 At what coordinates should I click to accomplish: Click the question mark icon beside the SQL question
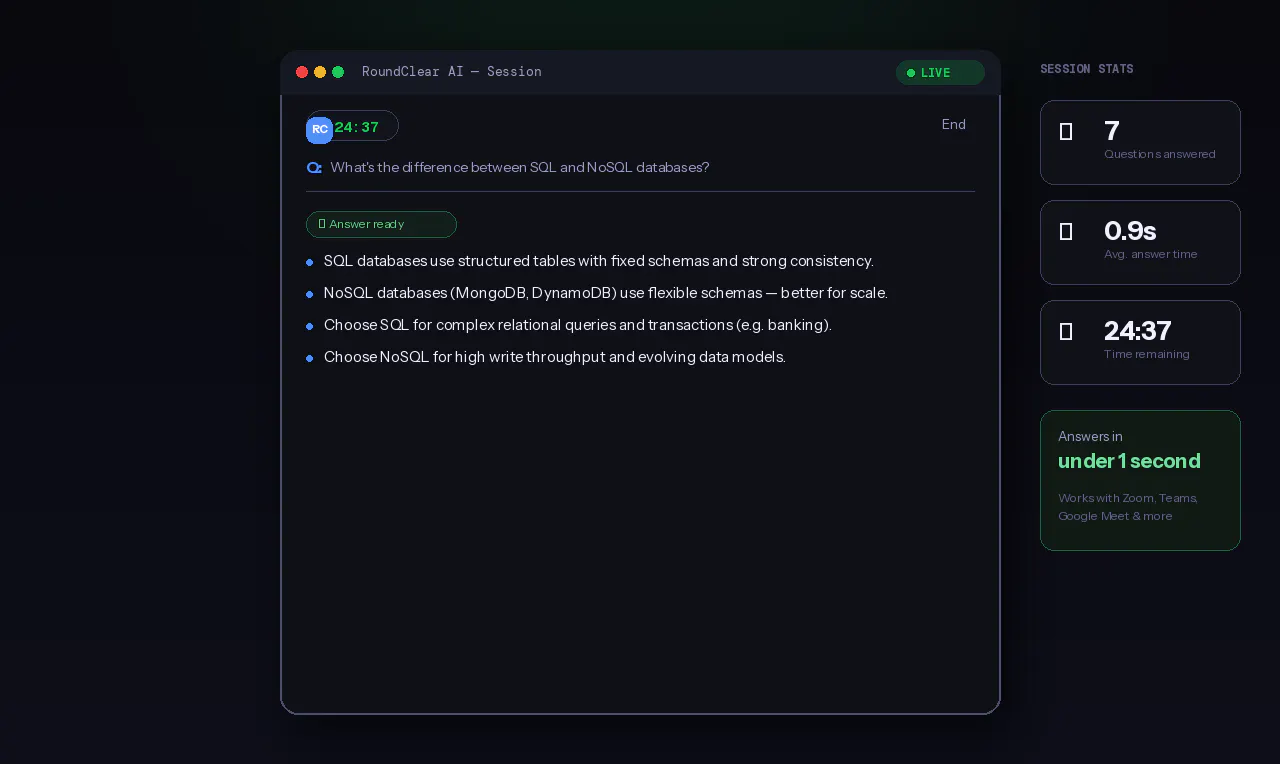[314, 168]
